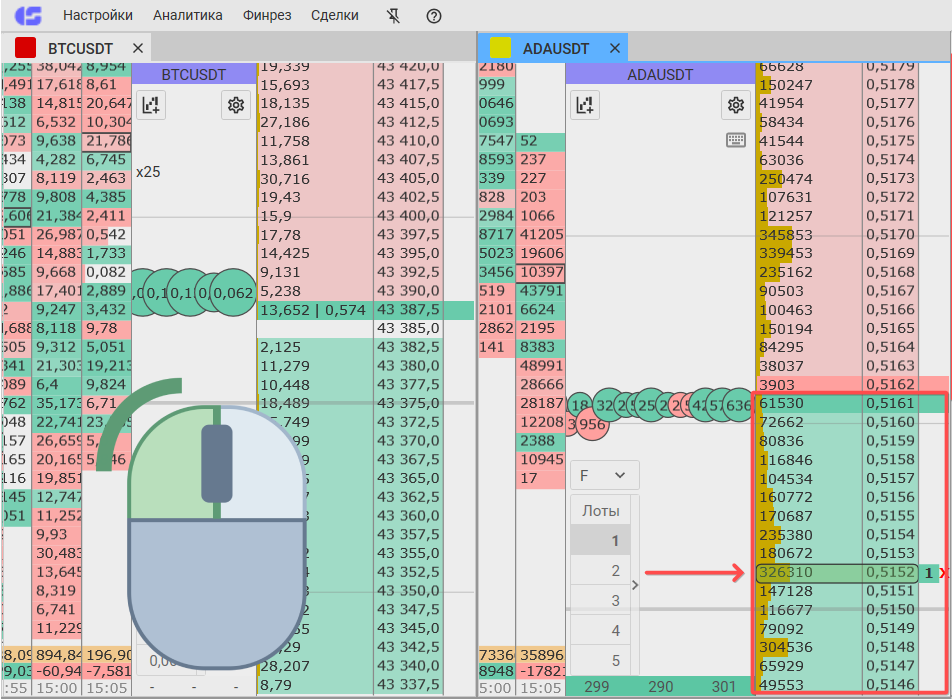952x699 pixels.
Task: Open the Аналитика menu
Action: [x=187, y=16]
